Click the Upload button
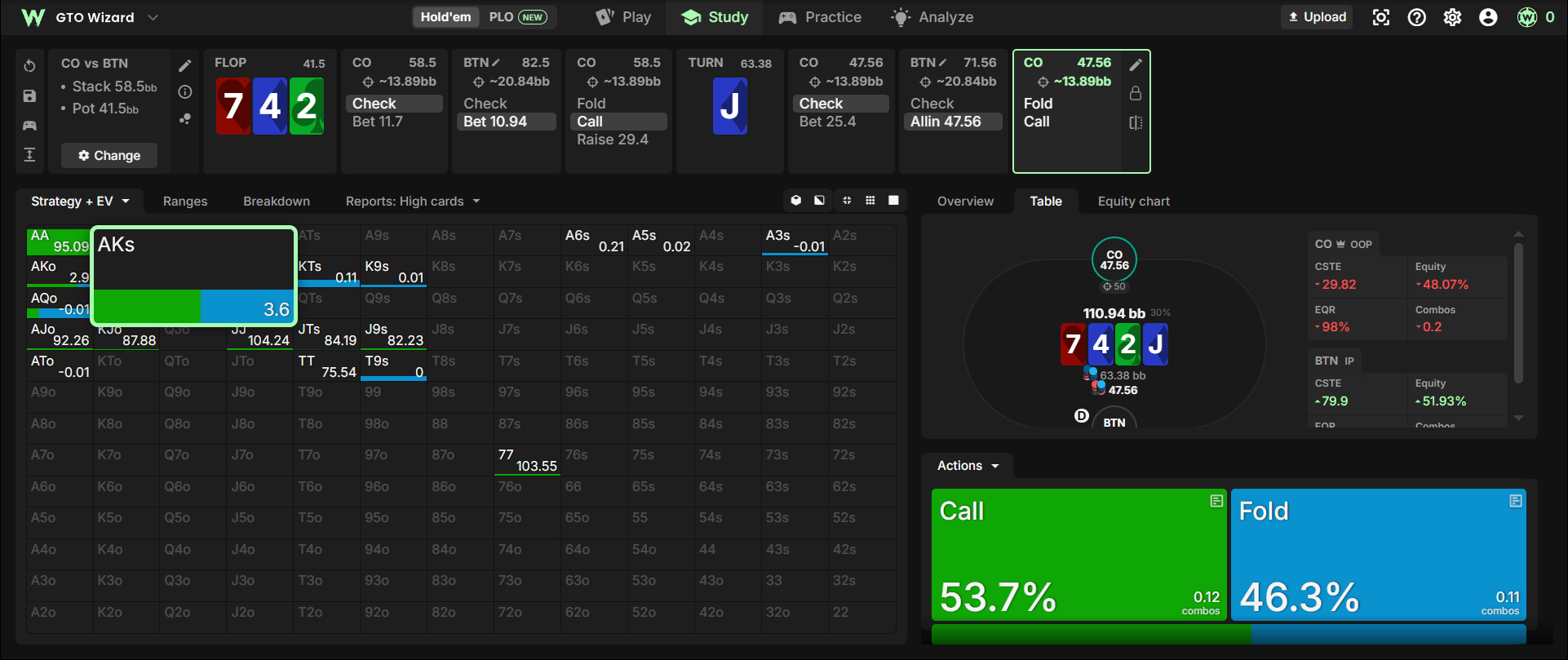This screenshot has height=660, width=1568. pyautogui.click(x=1317, y=17)
